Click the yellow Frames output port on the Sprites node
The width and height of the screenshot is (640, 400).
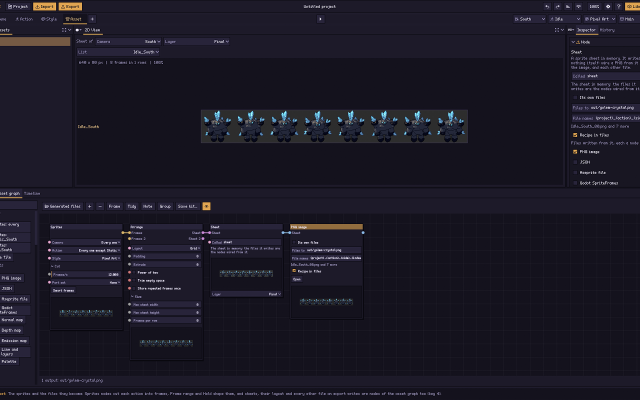[123, 233]
